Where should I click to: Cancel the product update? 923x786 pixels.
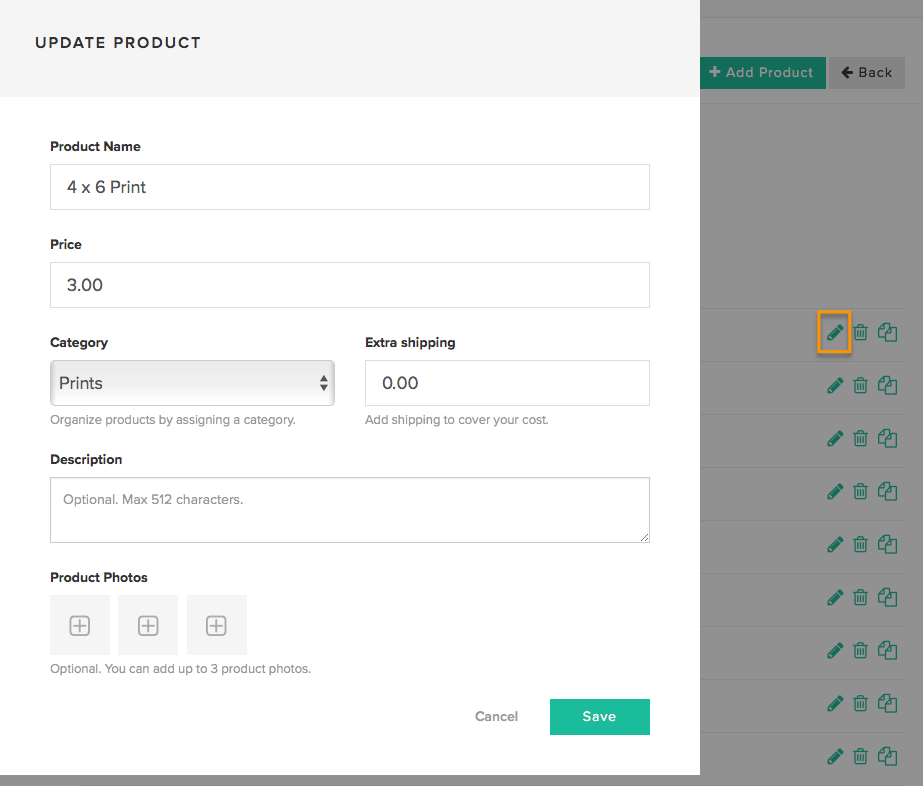tap(496, 717)
